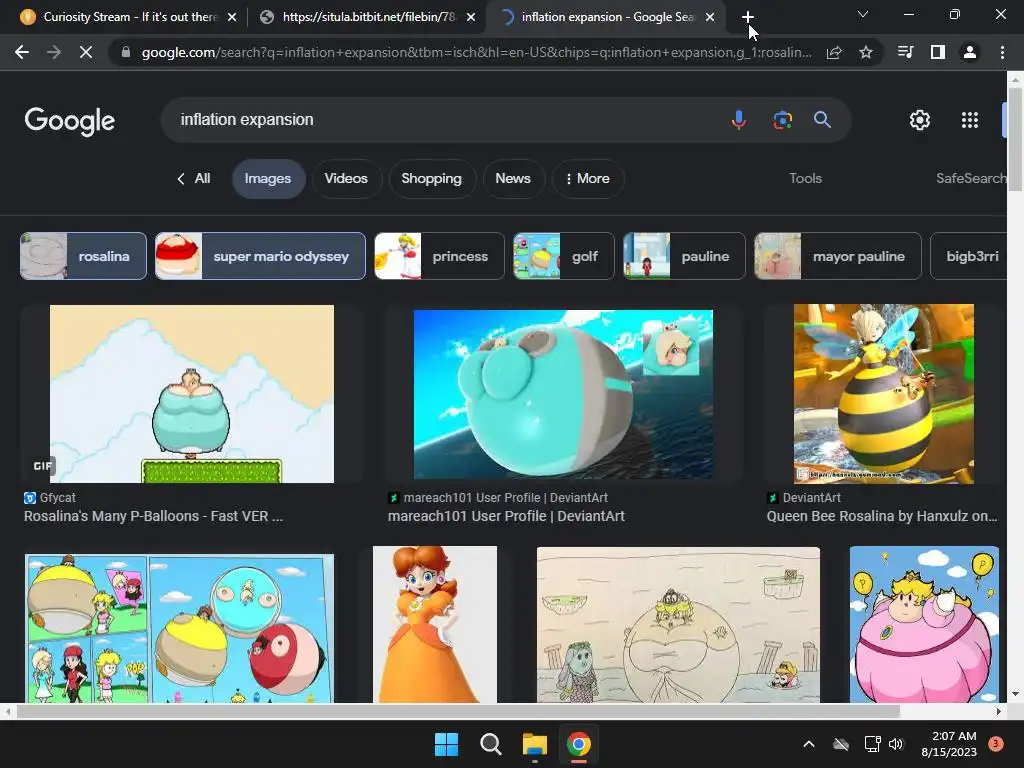Toggle the super mario odyssey filter chip
This screenshot has width=1024, height=768.
click(x=260, y=256)
